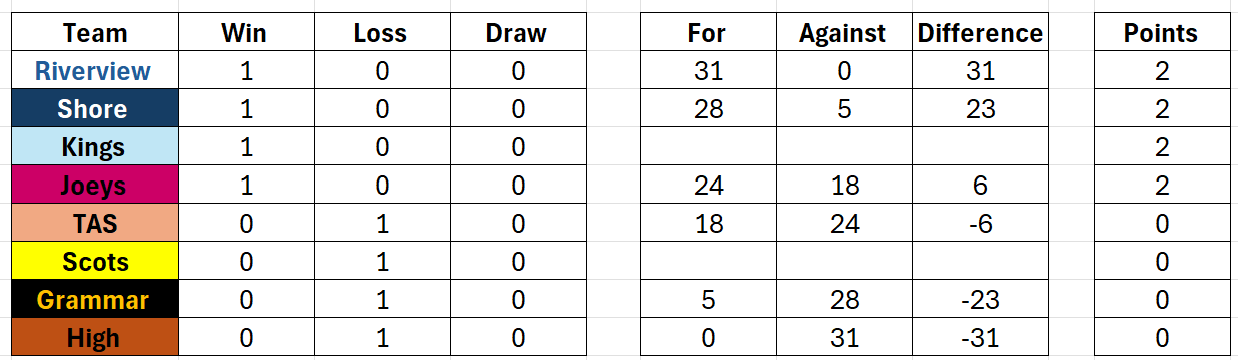The image size is (1238, 360).
Task: Select the Draw column header
Action: [x=516, y=33]
